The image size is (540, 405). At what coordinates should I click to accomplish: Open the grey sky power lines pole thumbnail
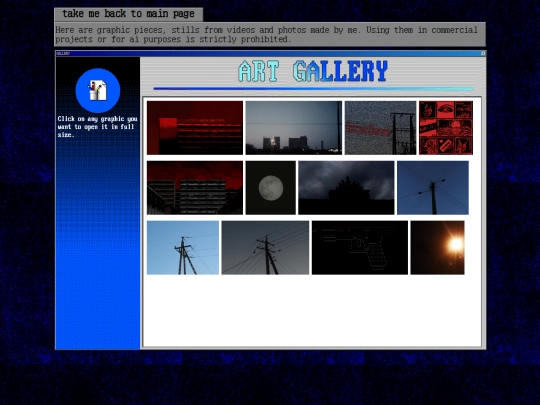[x=265, y=248]
